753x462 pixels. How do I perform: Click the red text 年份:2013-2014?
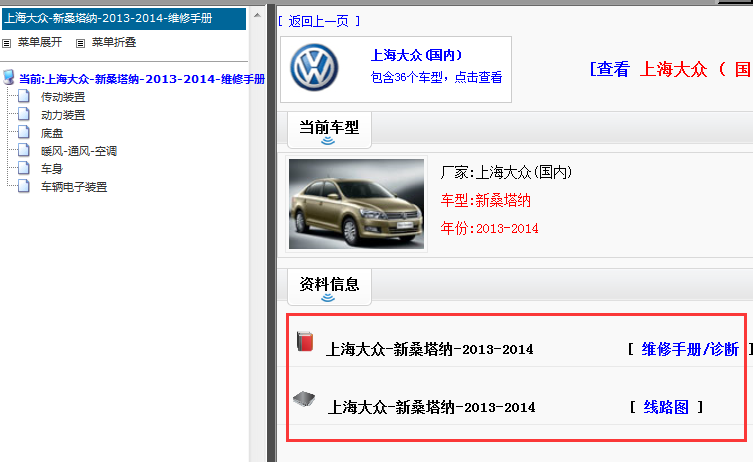(x=489, y=228)
